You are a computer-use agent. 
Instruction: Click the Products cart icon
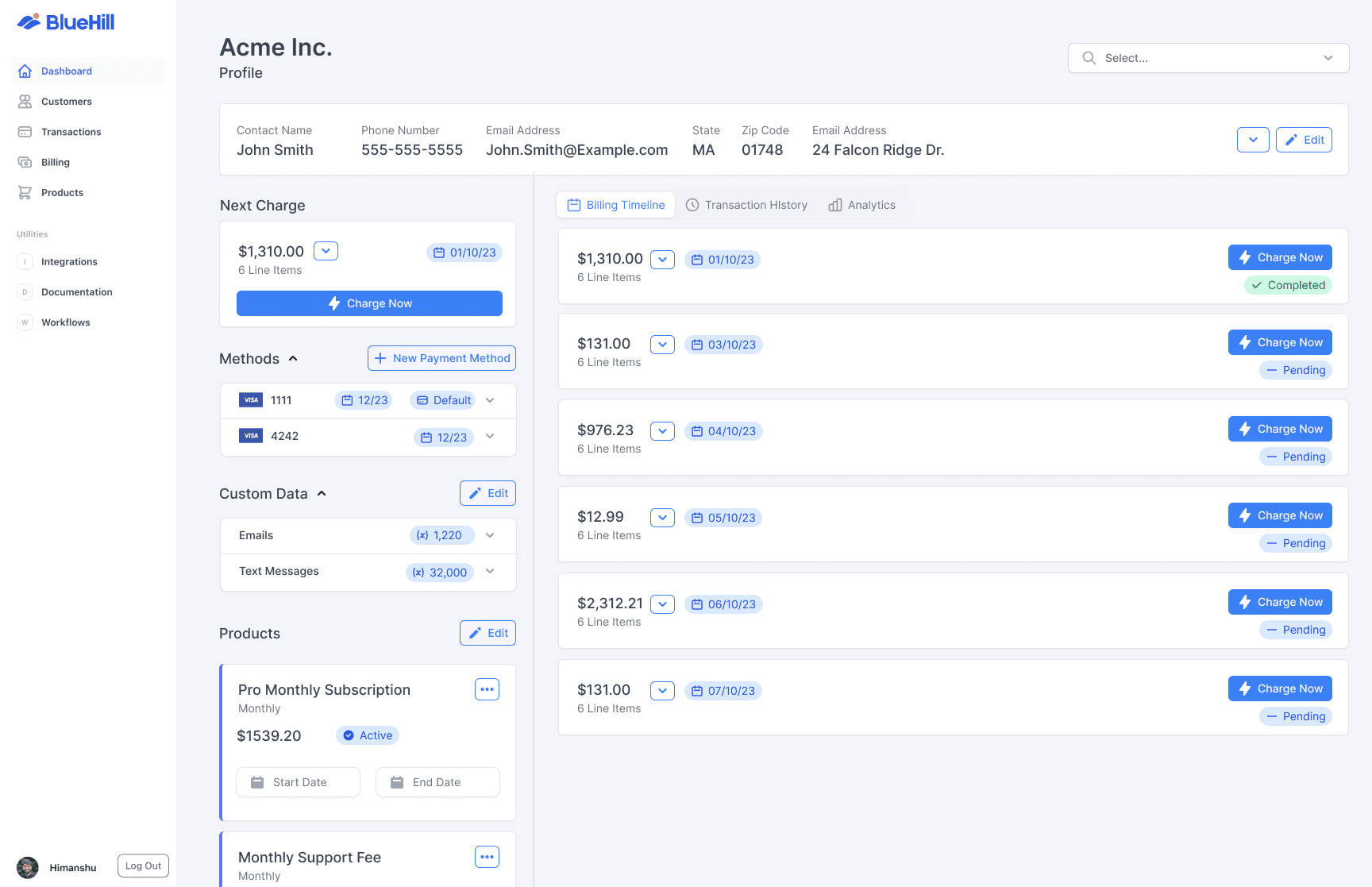pos(25,192)
